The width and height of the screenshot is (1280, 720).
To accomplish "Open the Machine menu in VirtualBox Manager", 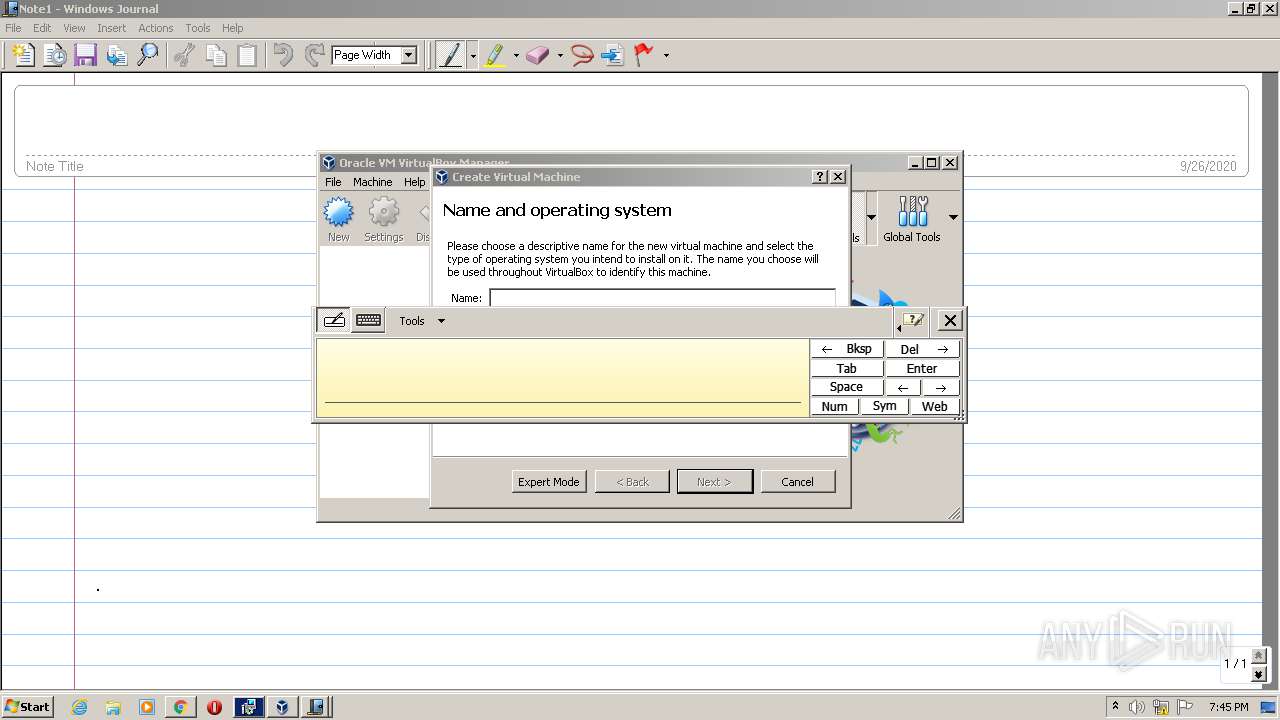I will pyautogui.click(x=372, y=182).
